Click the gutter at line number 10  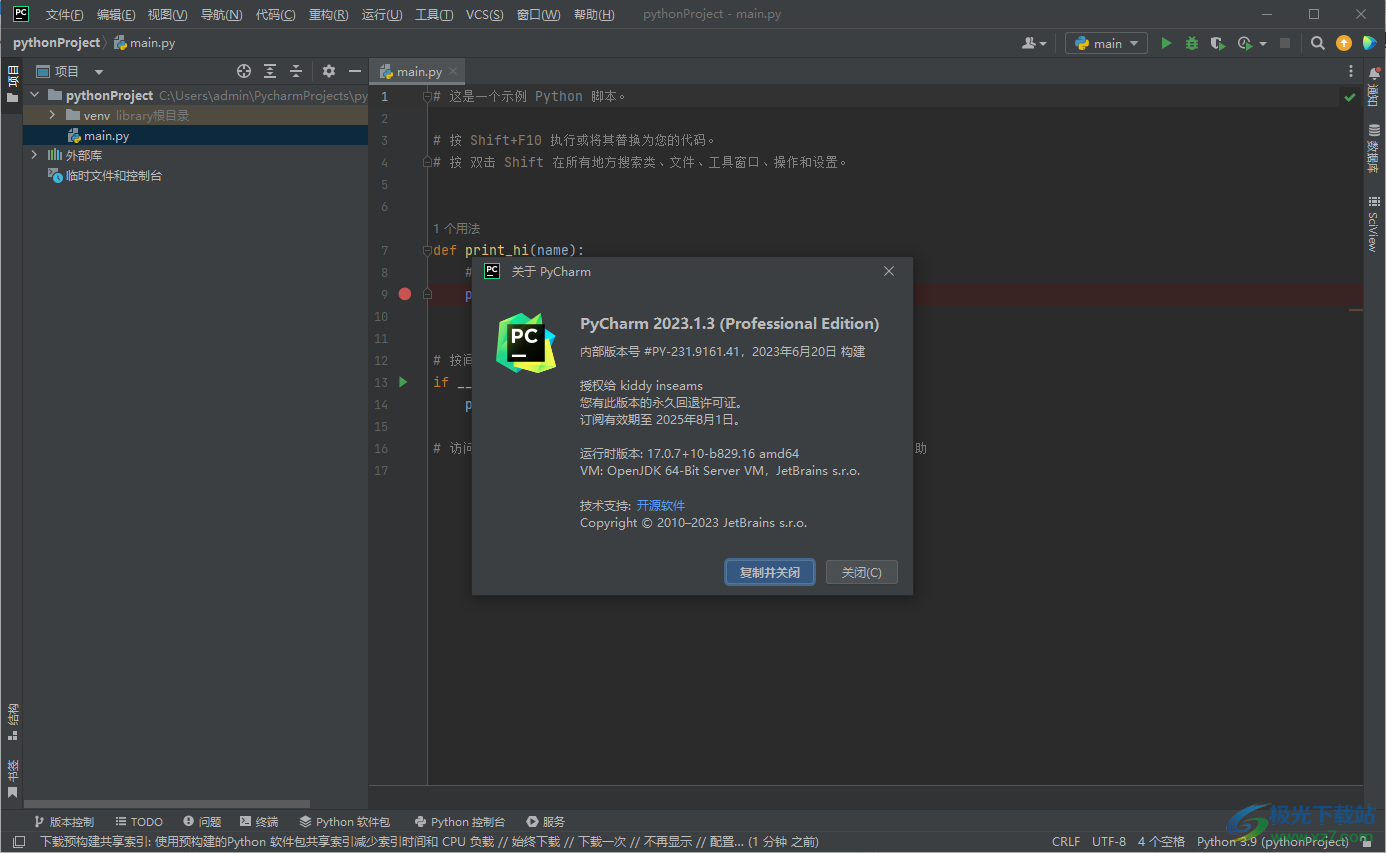[x=381, y=316]
